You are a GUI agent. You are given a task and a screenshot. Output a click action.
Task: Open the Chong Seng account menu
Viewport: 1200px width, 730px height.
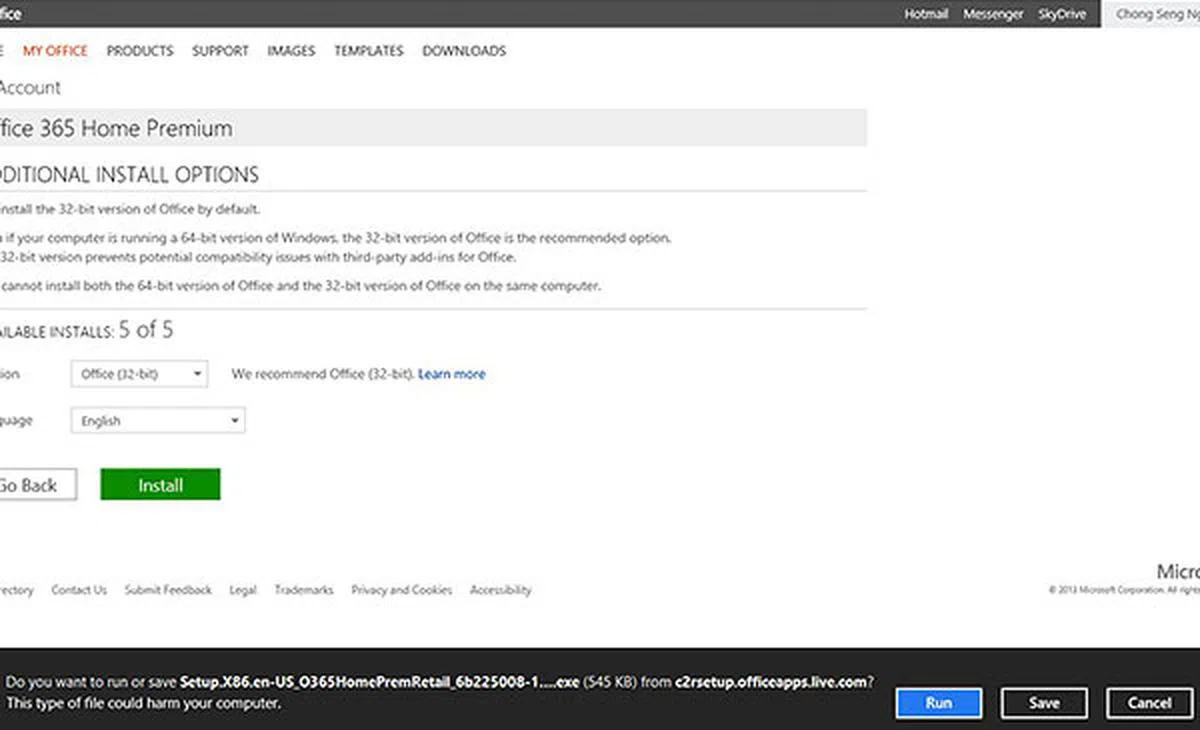[1155, 15]
